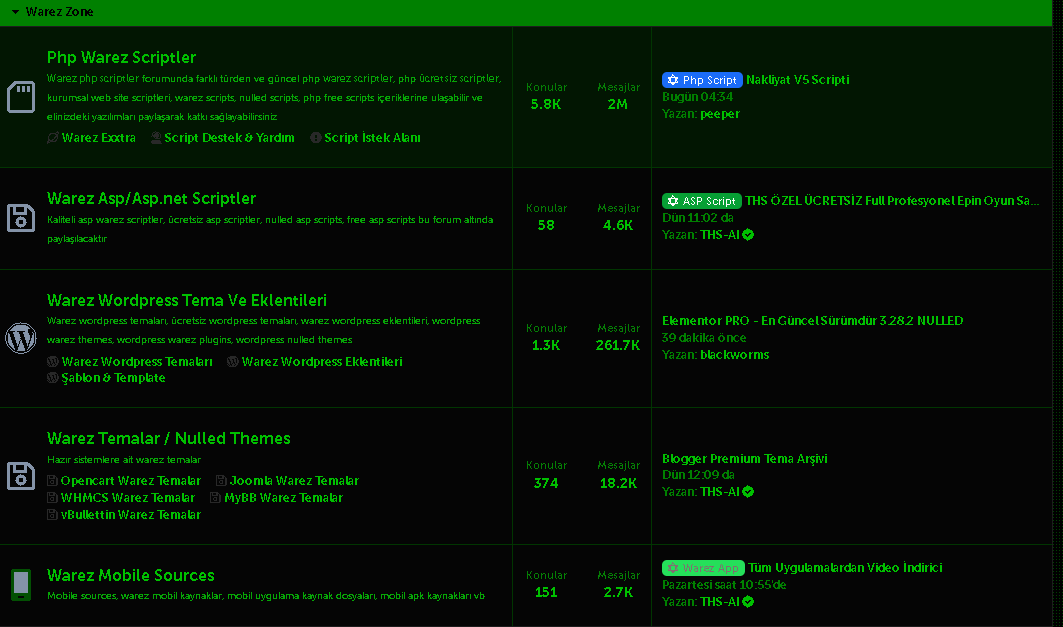
Task: Click the 'Pazartesi saat 10:55'de' timestamp
Action: tap(724, 584)
